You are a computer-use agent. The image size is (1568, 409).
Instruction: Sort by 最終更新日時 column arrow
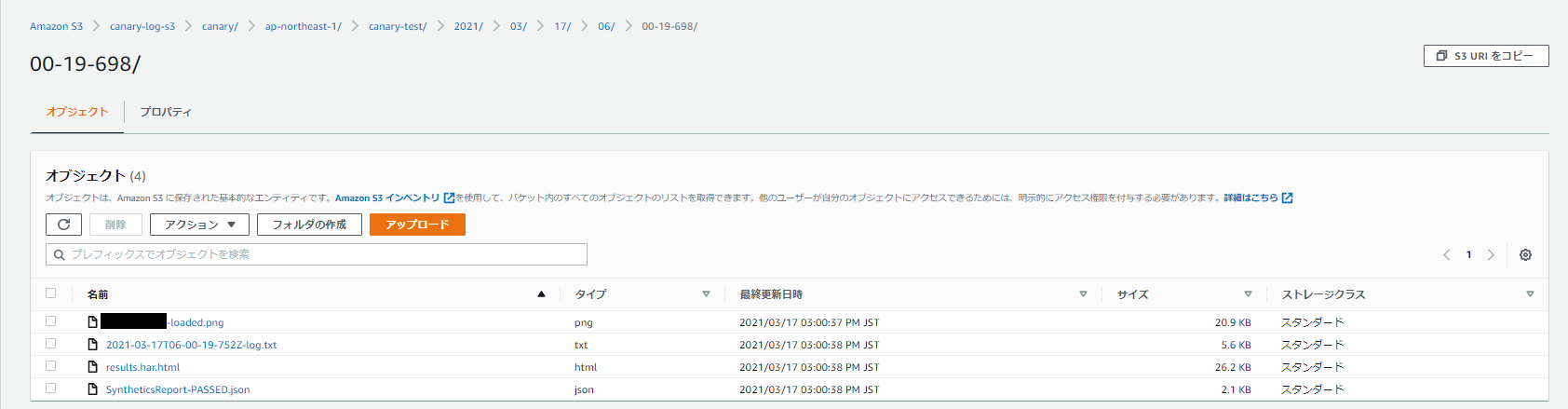click(1083, 294)
